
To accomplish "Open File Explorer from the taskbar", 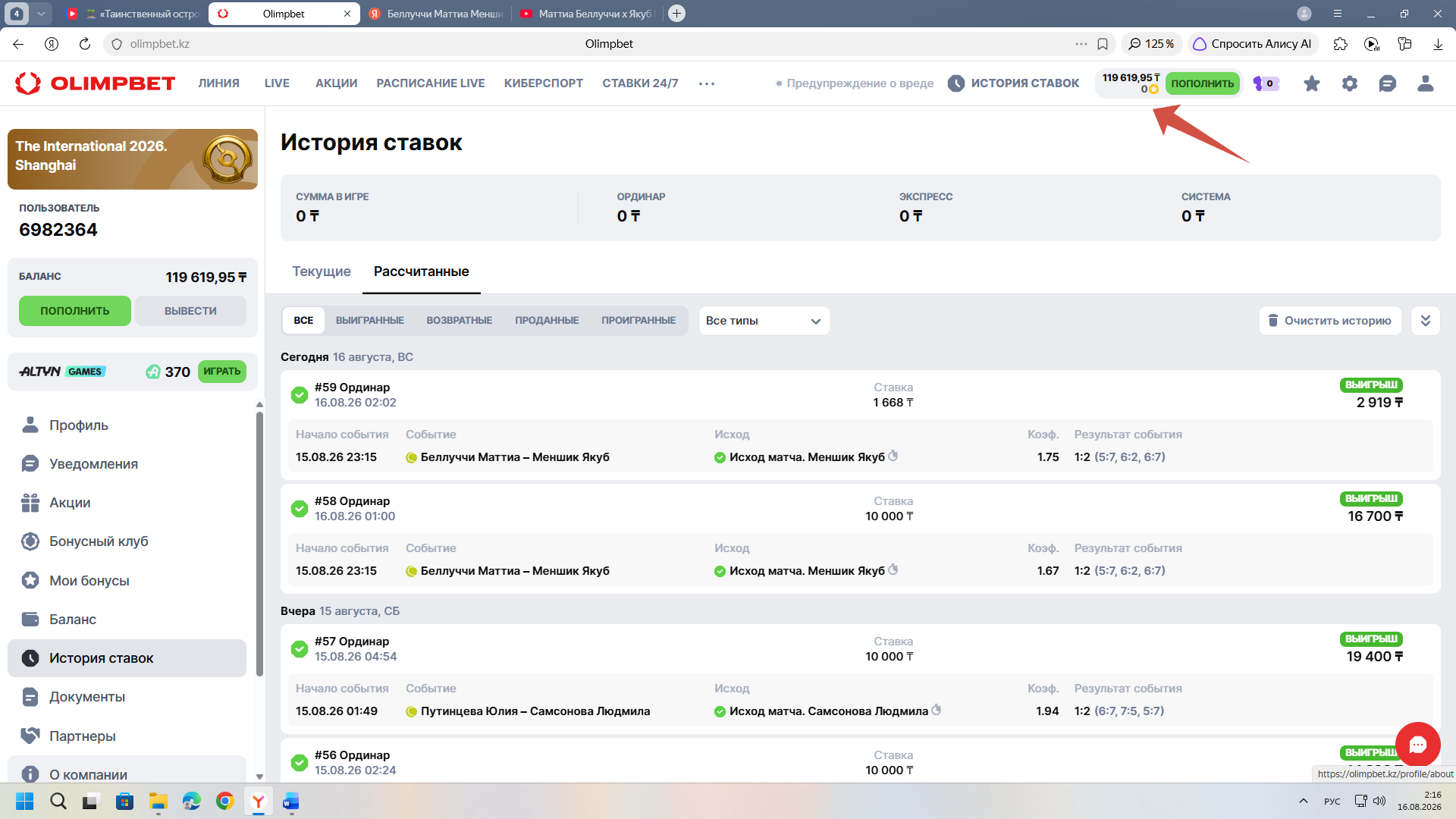I will click(x=158, y=801).
